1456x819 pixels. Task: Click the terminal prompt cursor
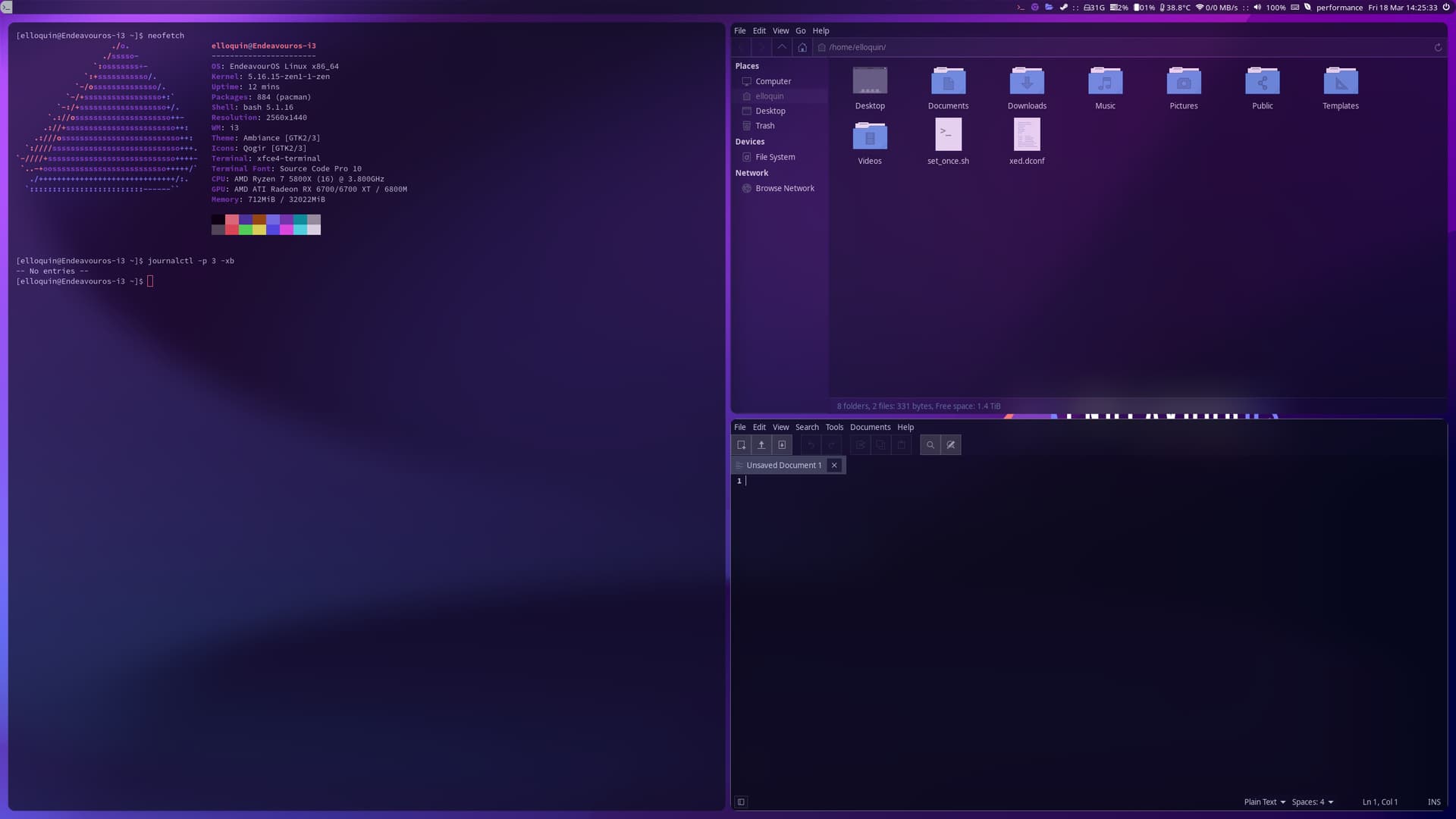[x=150, y=281]
